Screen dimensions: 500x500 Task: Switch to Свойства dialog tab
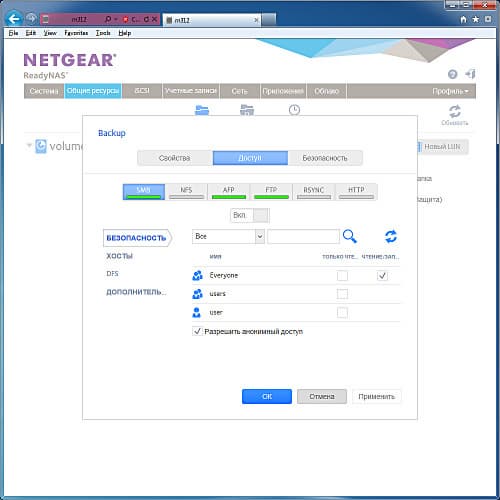pyautogui.click(x=175, y=158)
